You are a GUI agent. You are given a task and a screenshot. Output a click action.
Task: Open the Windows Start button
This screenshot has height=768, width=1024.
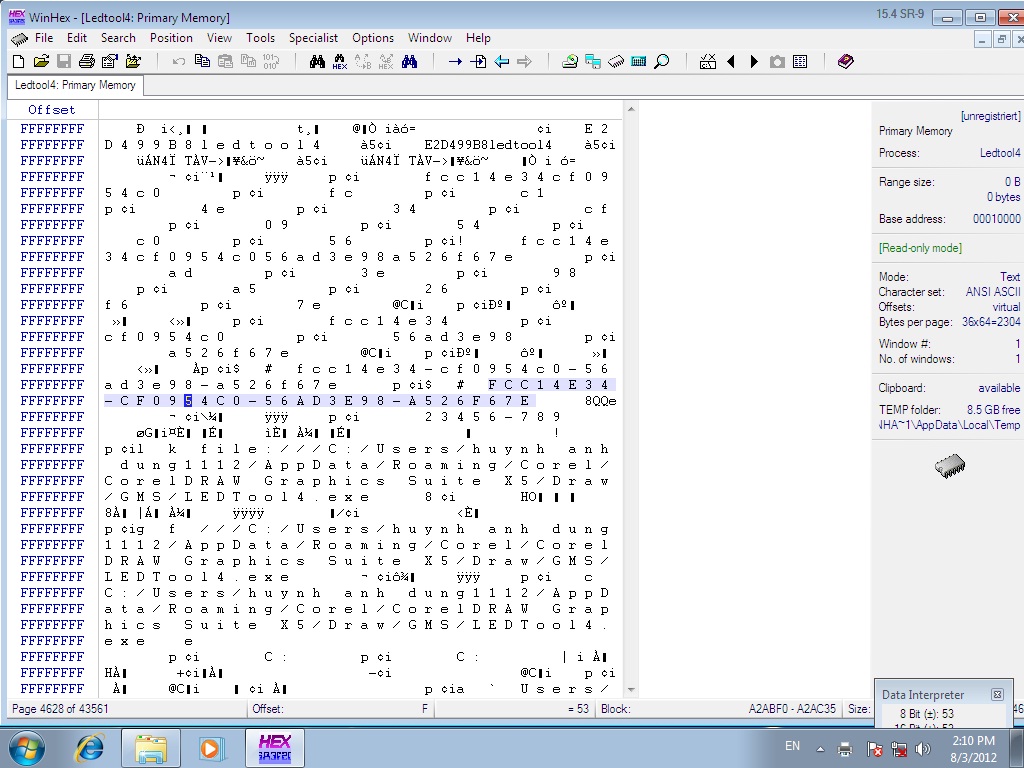tap(27, 748)
